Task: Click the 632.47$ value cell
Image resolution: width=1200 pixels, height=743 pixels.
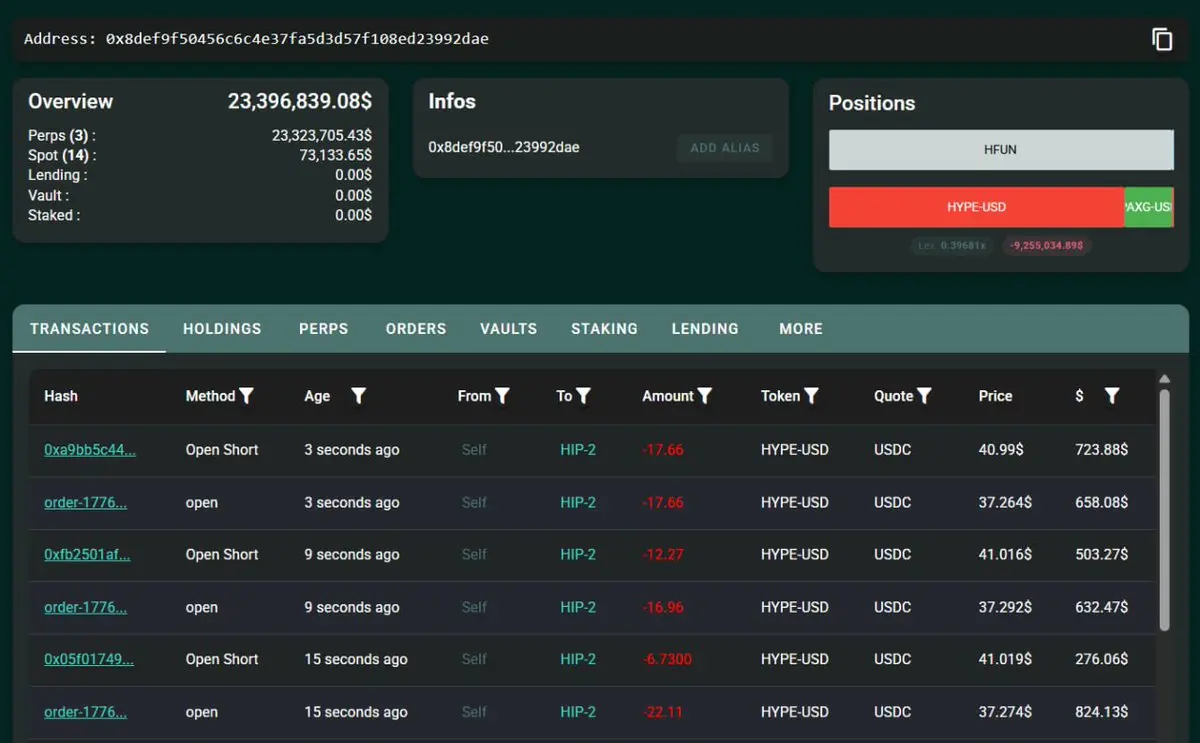Action: (x=1101, y=607)
